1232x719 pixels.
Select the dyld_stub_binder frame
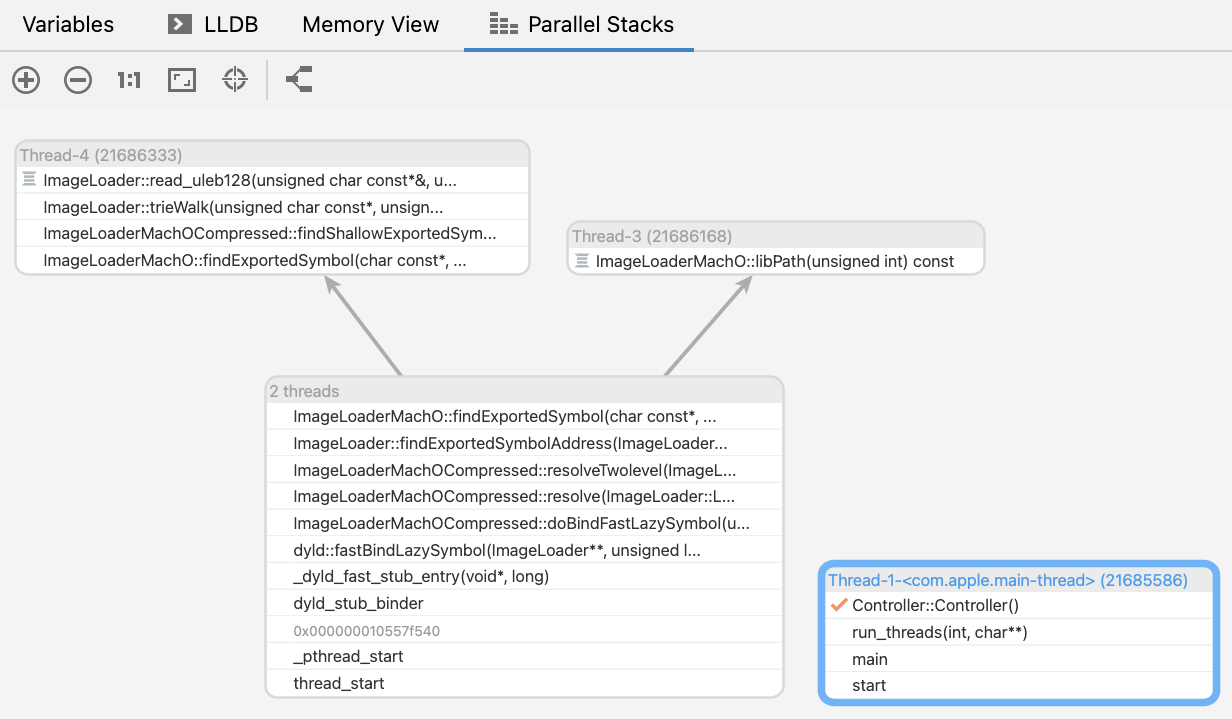coord(358,603)
